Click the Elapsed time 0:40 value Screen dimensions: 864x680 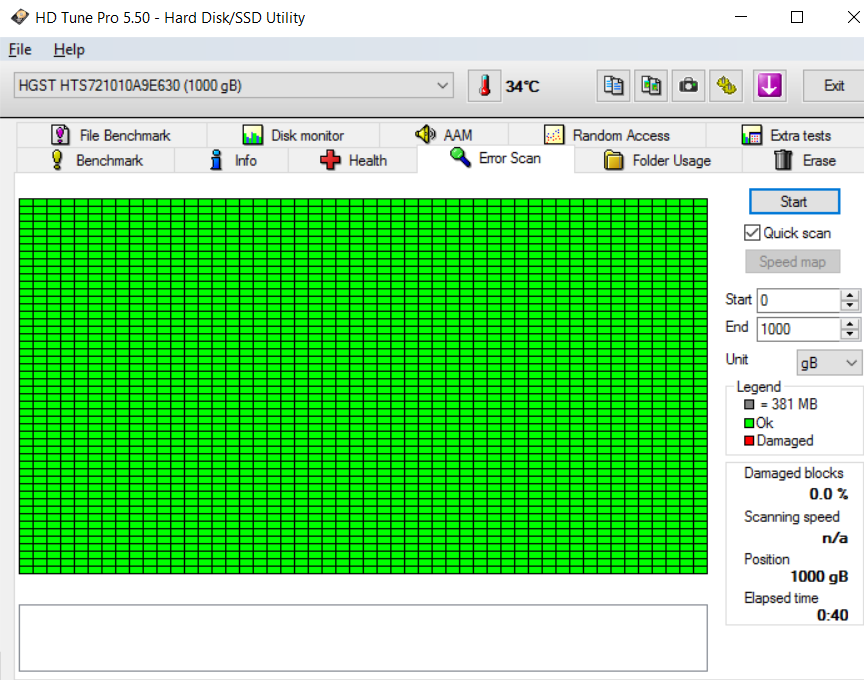833,615
